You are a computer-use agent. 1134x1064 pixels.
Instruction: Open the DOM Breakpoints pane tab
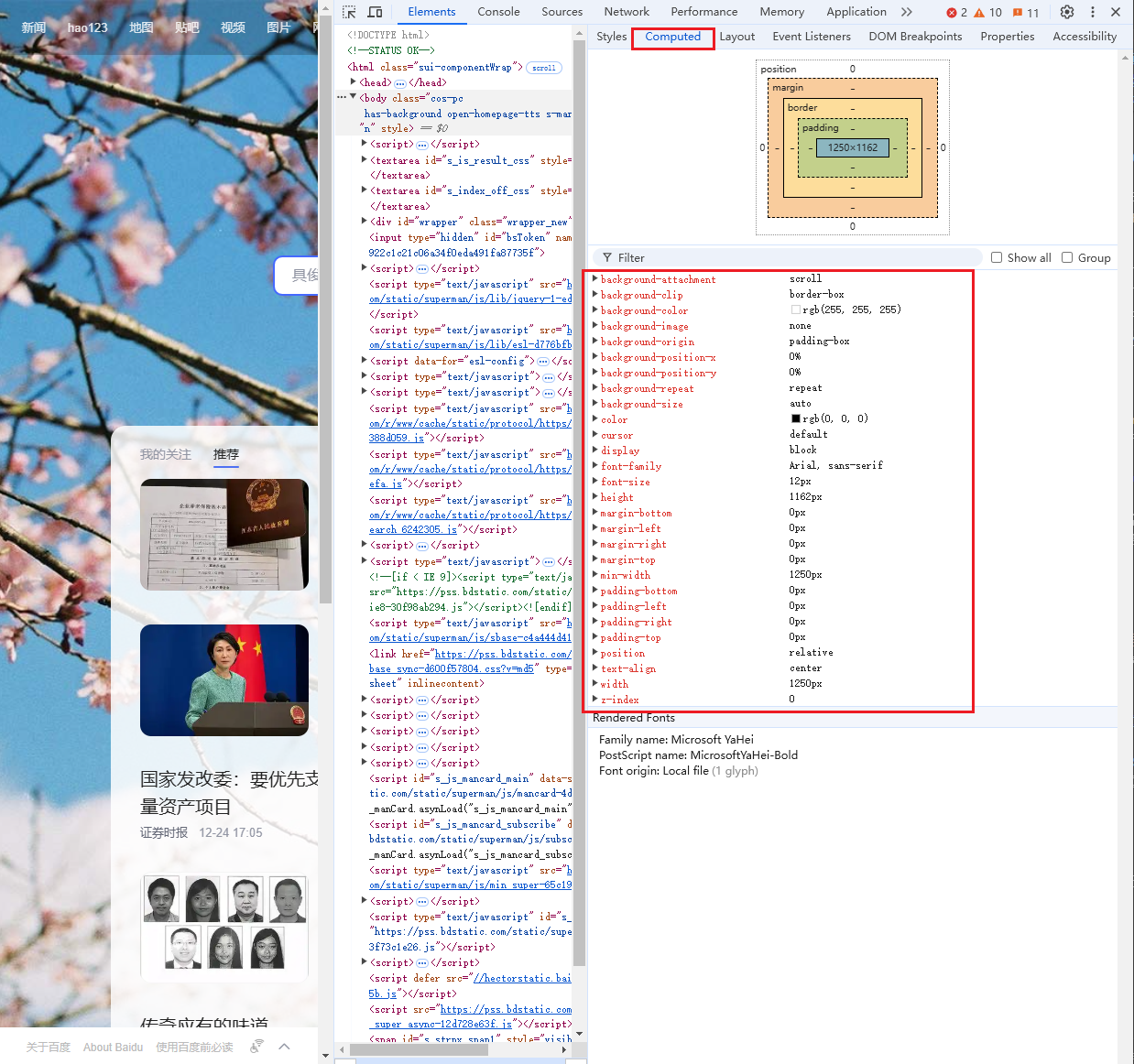pyautogui.click(x=915, y=37)
